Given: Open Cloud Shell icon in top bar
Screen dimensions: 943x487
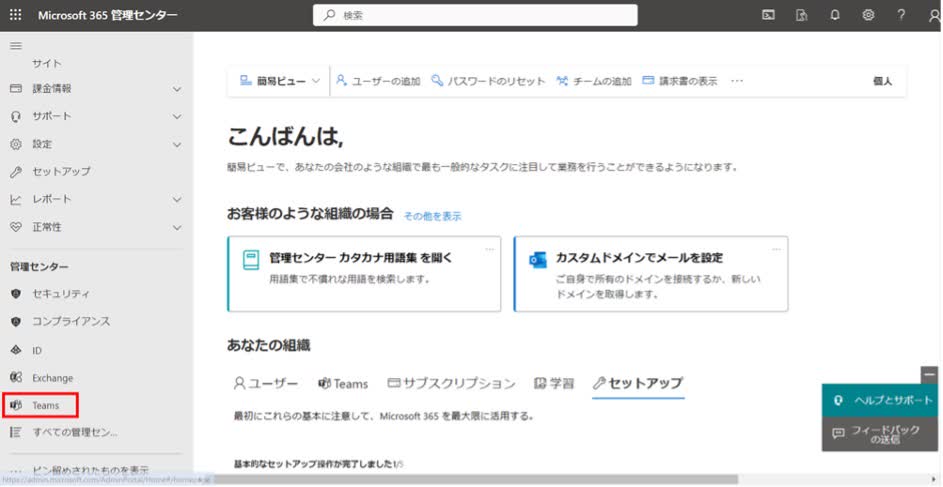Looking at the screenshot, I should click(768, 16).
